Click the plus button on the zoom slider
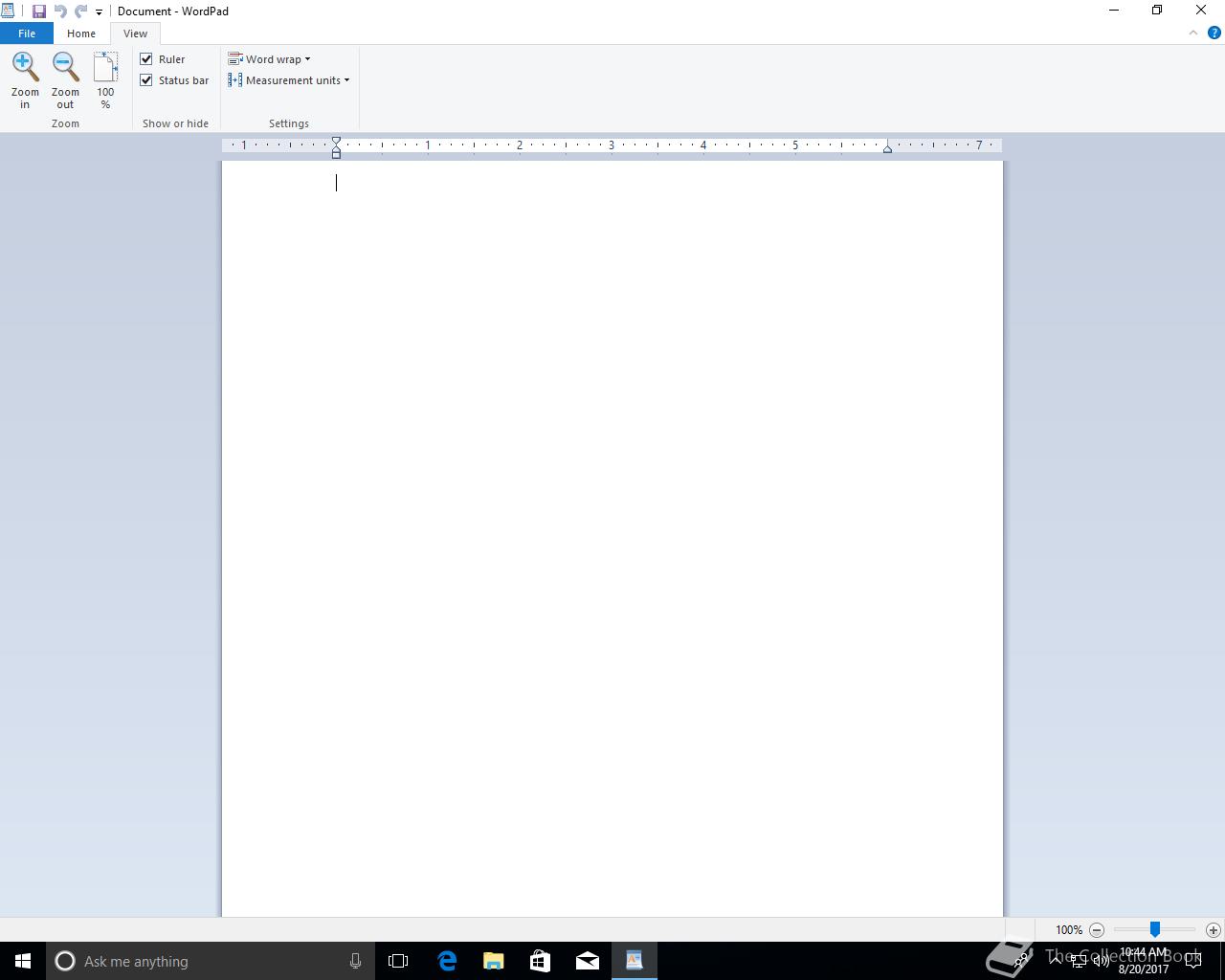The height and width of the screenshot is (980, 1225). tap(1213, 930)
